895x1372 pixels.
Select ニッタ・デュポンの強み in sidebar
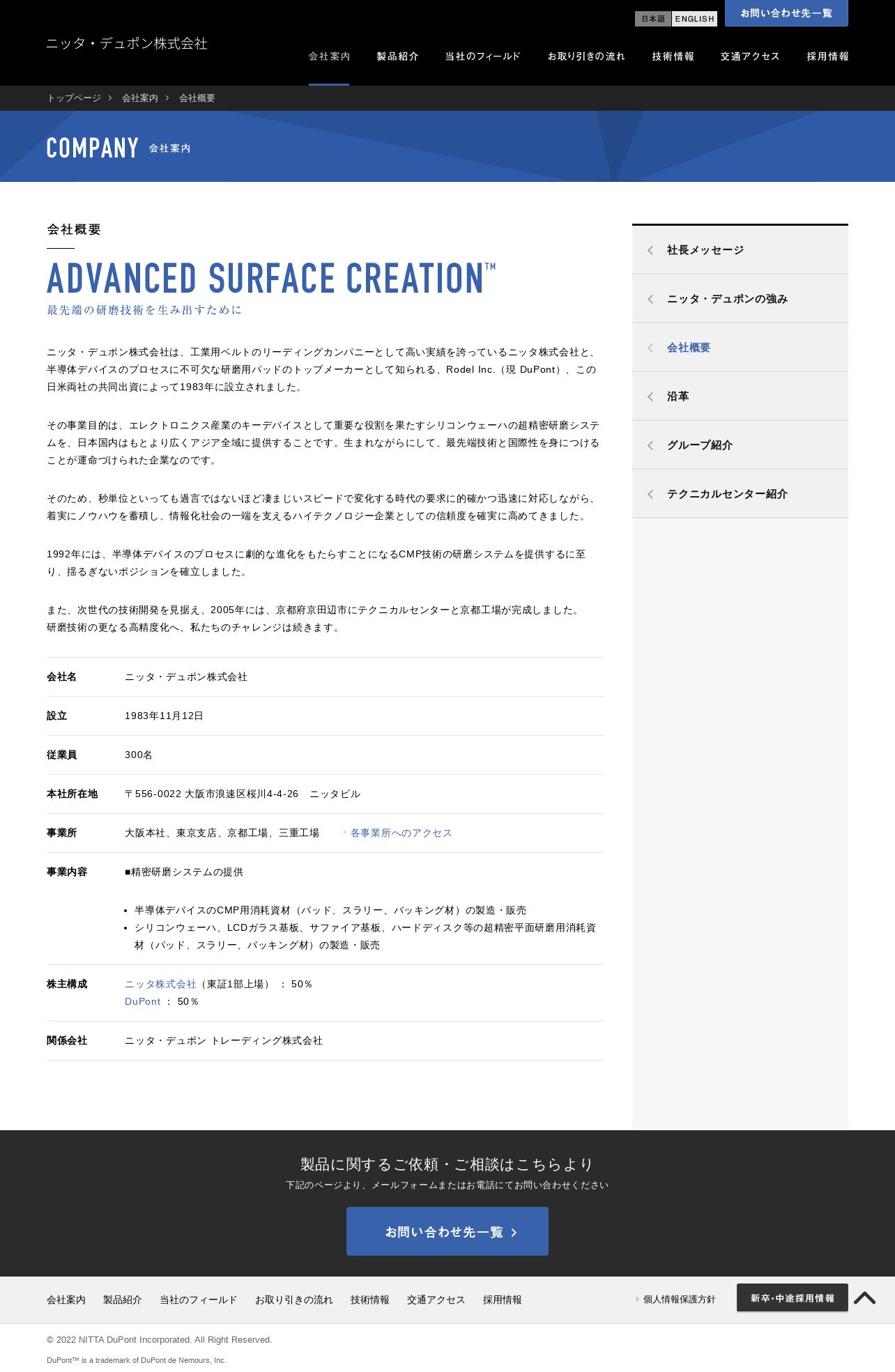point(740,299)
